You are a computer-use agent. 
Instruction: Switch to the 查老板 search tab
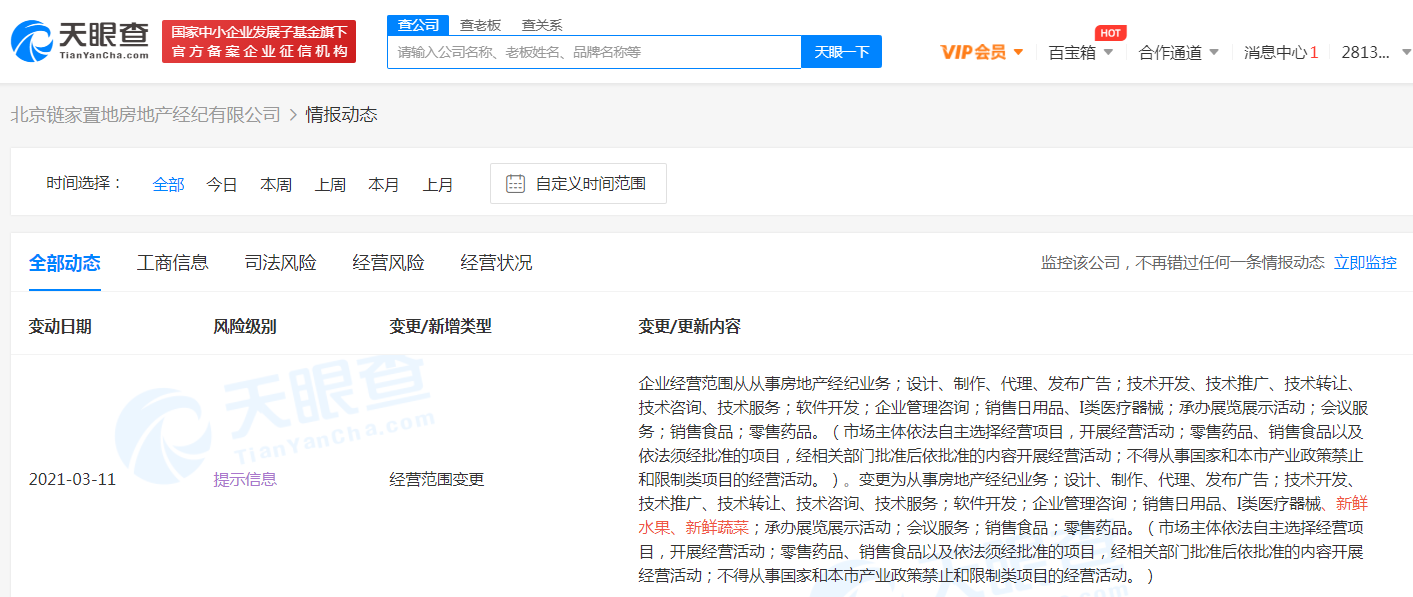click(x=480, y=25)
